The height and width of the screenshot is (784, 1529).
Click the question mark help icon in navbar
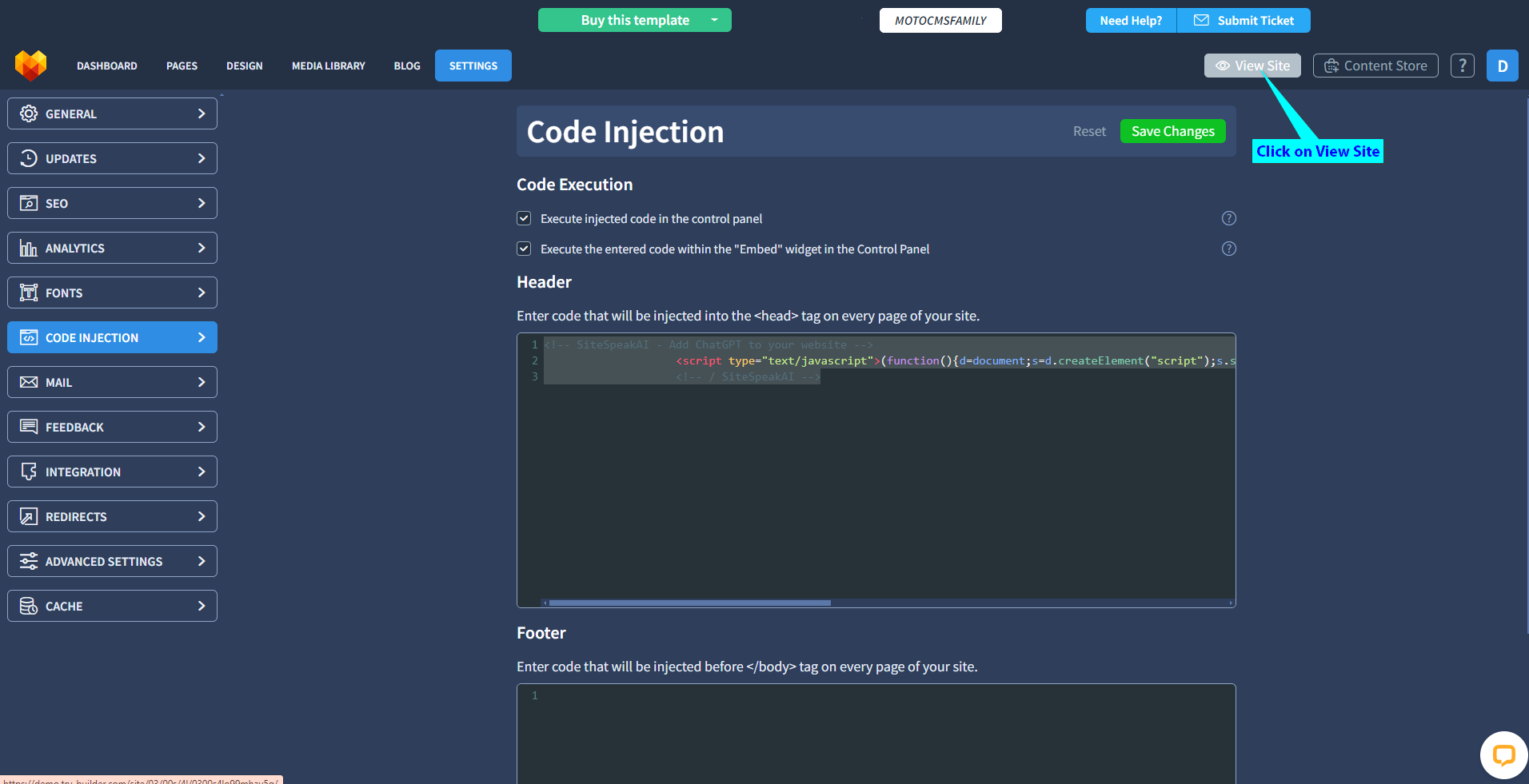point(1462,66)
